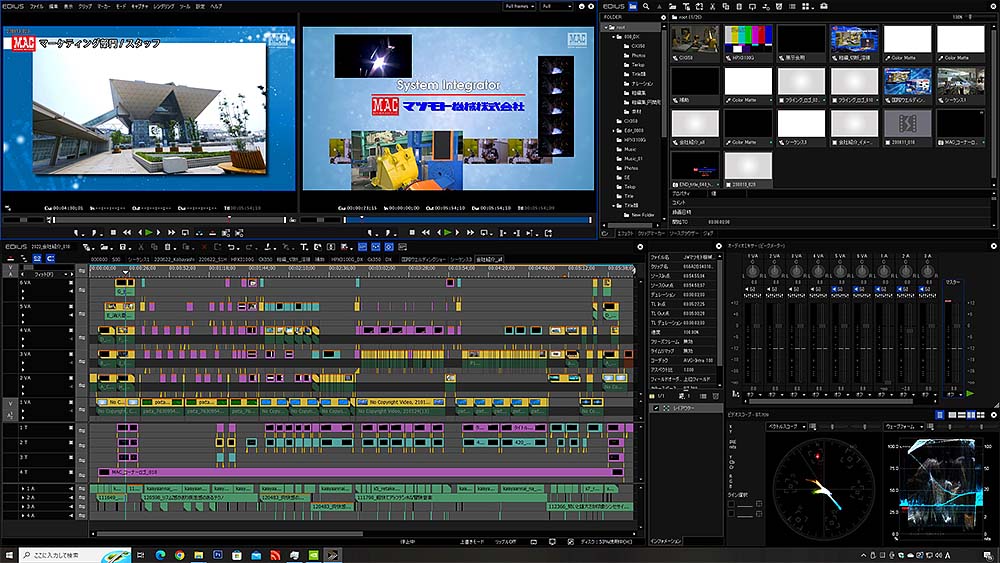1000x563 pixels.
Task: Rewind the left player preview
Action: coord(127,233)
